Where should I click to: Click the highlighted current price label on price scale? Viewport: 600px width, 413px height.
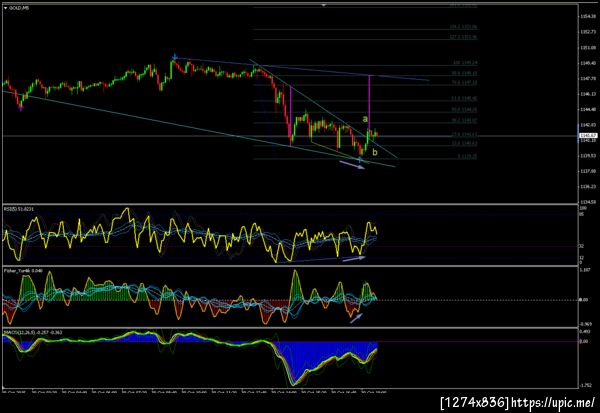pyautogui.click(x=588, y=135)
